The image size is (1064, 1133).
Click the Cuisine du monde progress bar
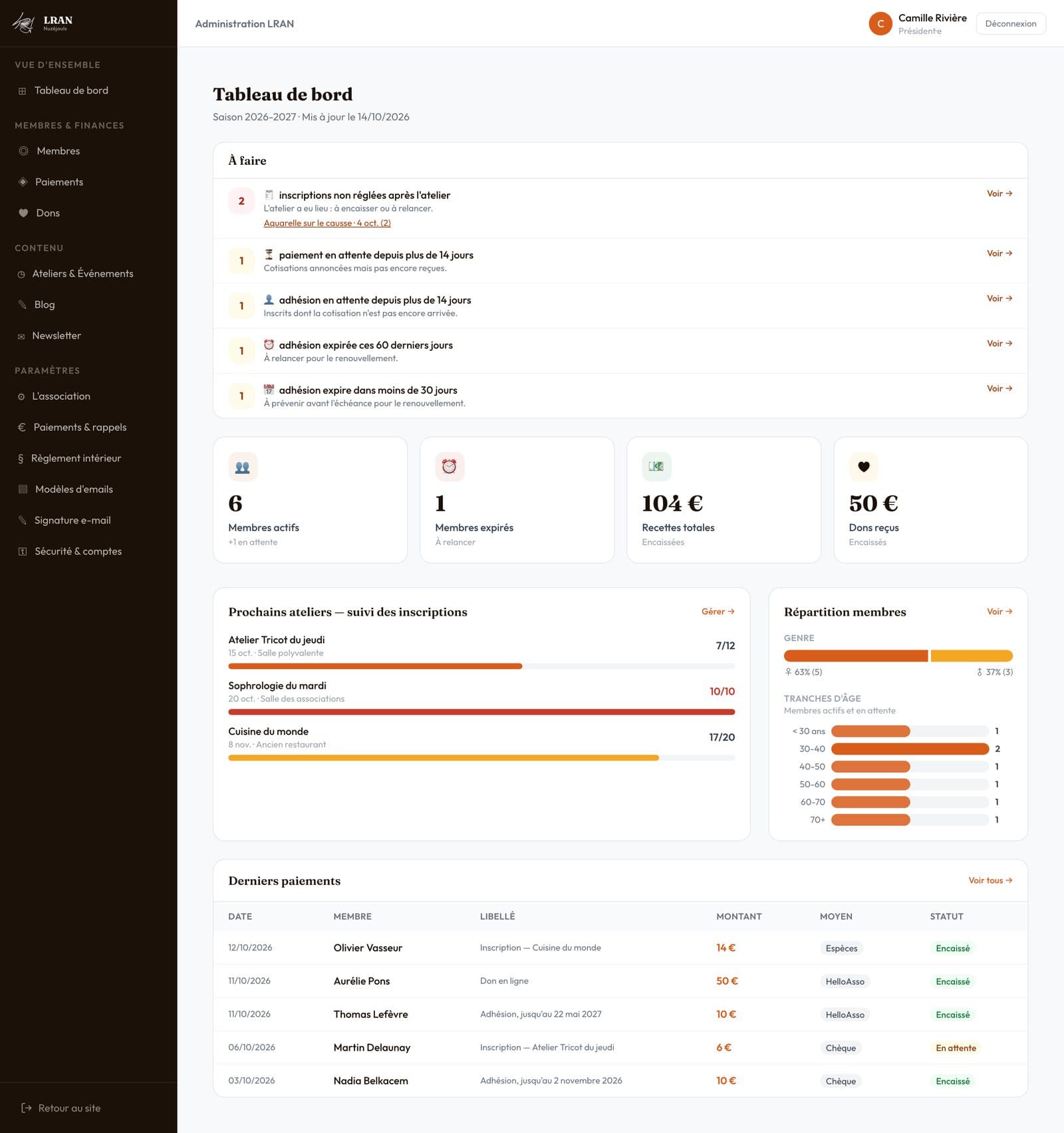tap(481, 758)
